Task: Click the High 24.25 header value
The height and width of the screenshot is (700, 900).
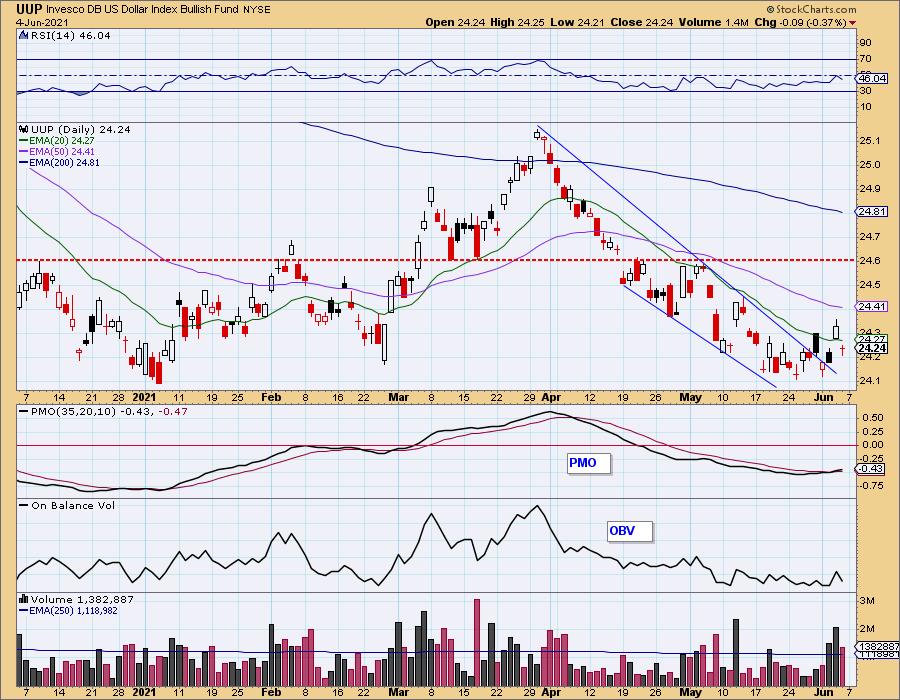Action: (517, 22)
